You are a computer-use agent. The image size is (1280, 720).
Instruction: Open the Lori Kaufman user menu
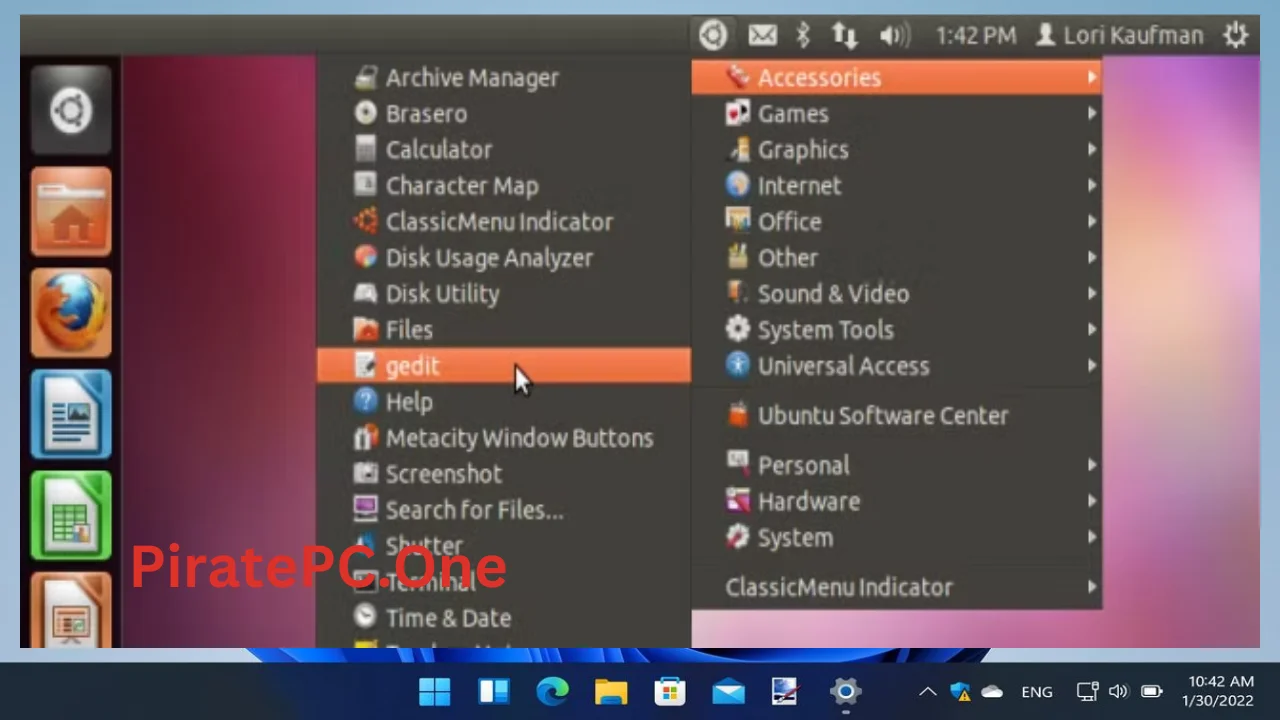(x=1119, y=36)
